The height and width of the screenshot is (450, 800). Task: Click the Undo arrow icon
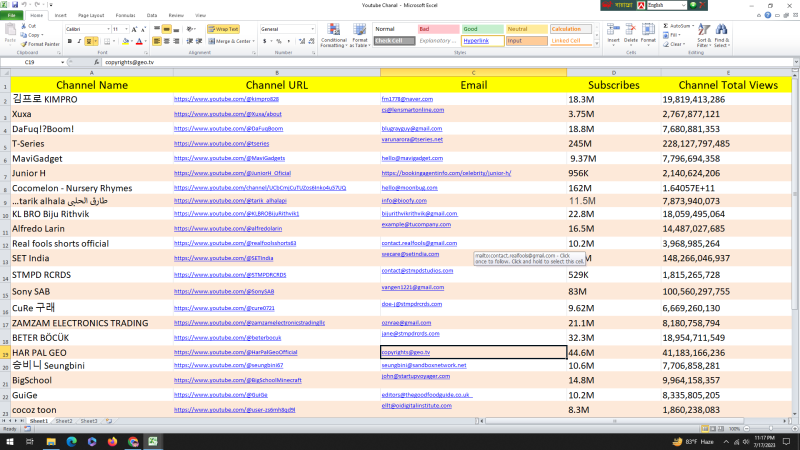click(x=24, y=5)
